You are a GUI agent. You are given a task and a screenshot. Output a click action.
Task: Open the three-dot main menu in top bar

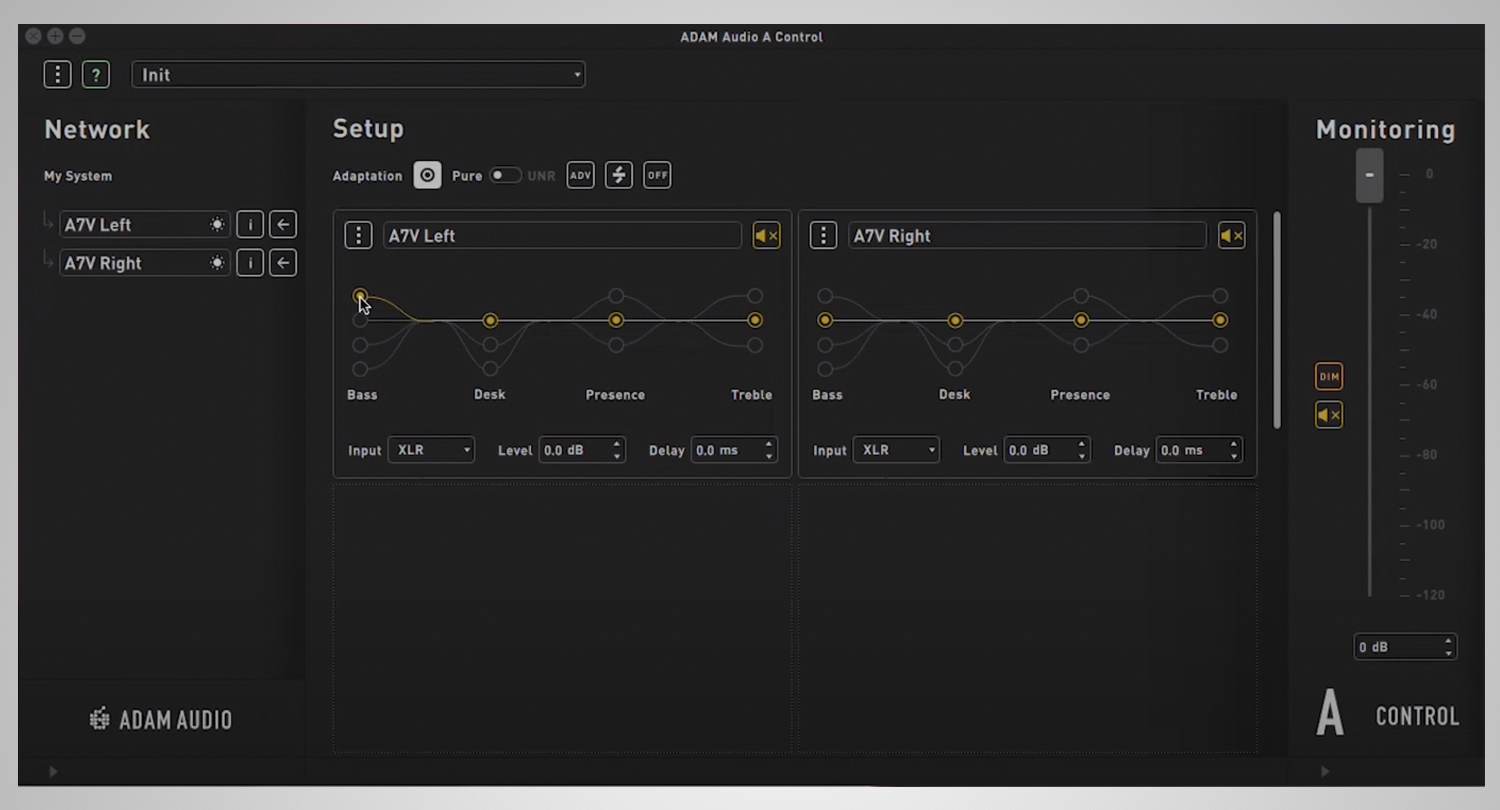click(57, 75)
